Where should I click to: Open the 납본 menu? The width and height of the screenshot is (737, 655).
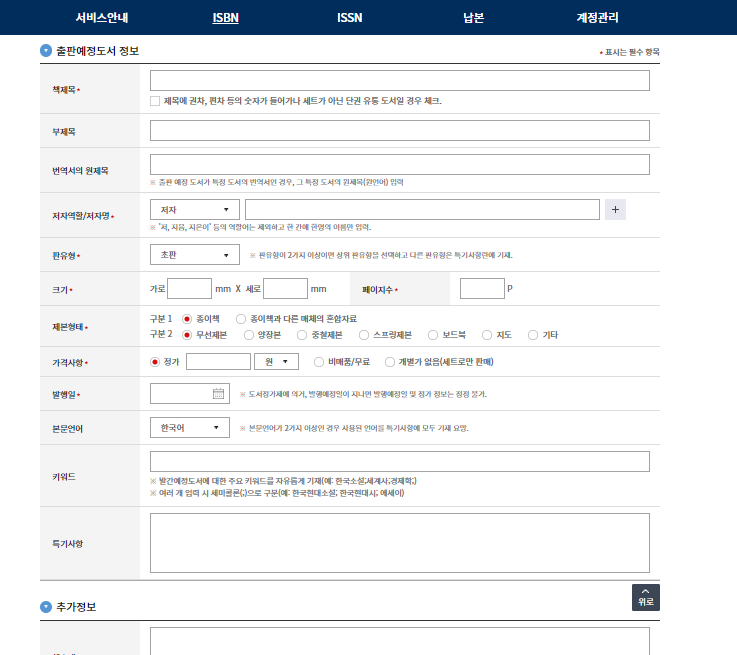pos(473,18)
